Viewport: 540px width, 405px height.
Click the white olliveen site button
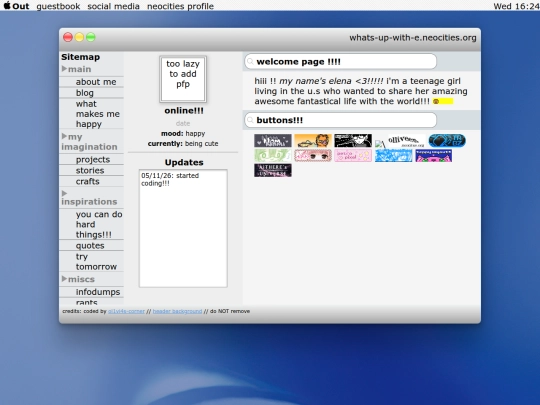406,141
